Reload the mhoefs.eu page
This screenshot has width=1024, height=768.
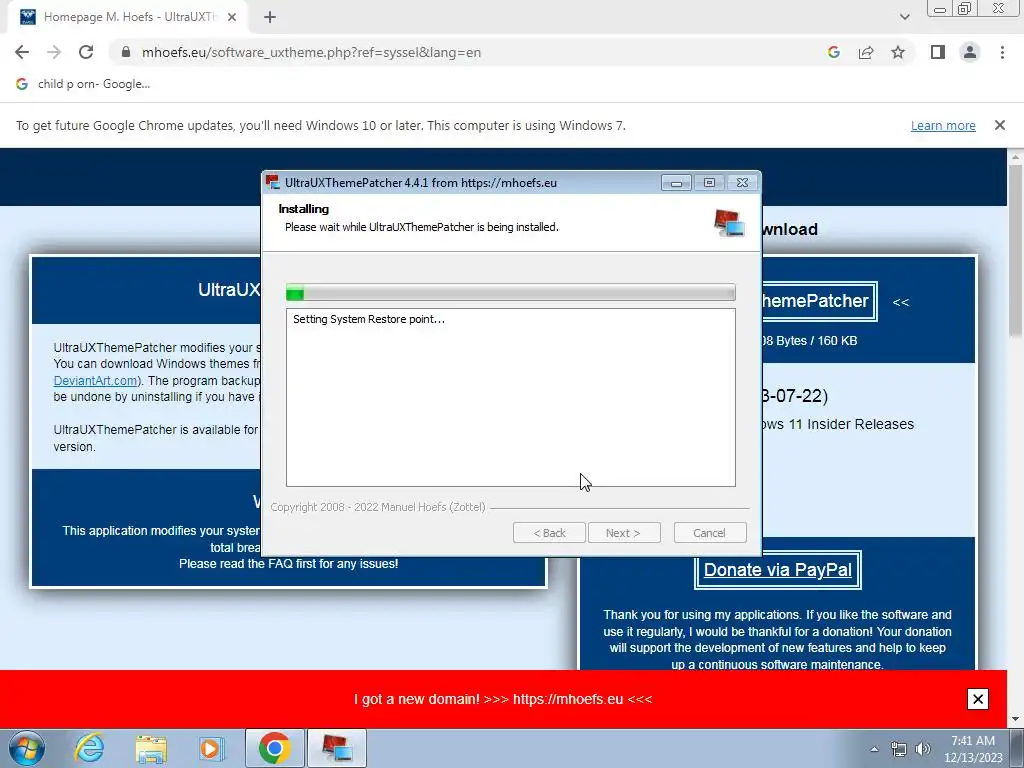(86, 52)
